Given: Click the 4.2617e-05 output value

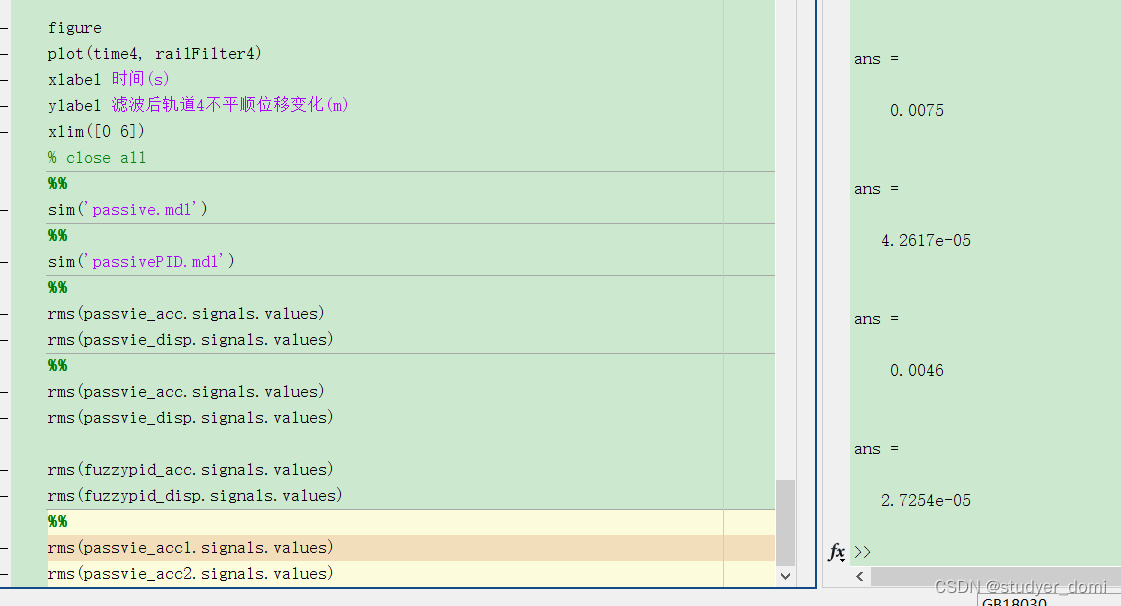Looking at the screenshot, I should click(x=926, y=240).
